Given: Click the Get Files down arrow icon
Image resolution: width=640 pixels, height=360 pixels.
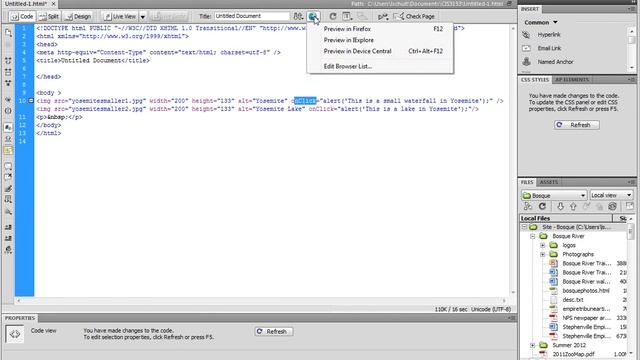Looking at the screenshot, I should (x=560, y=207).
